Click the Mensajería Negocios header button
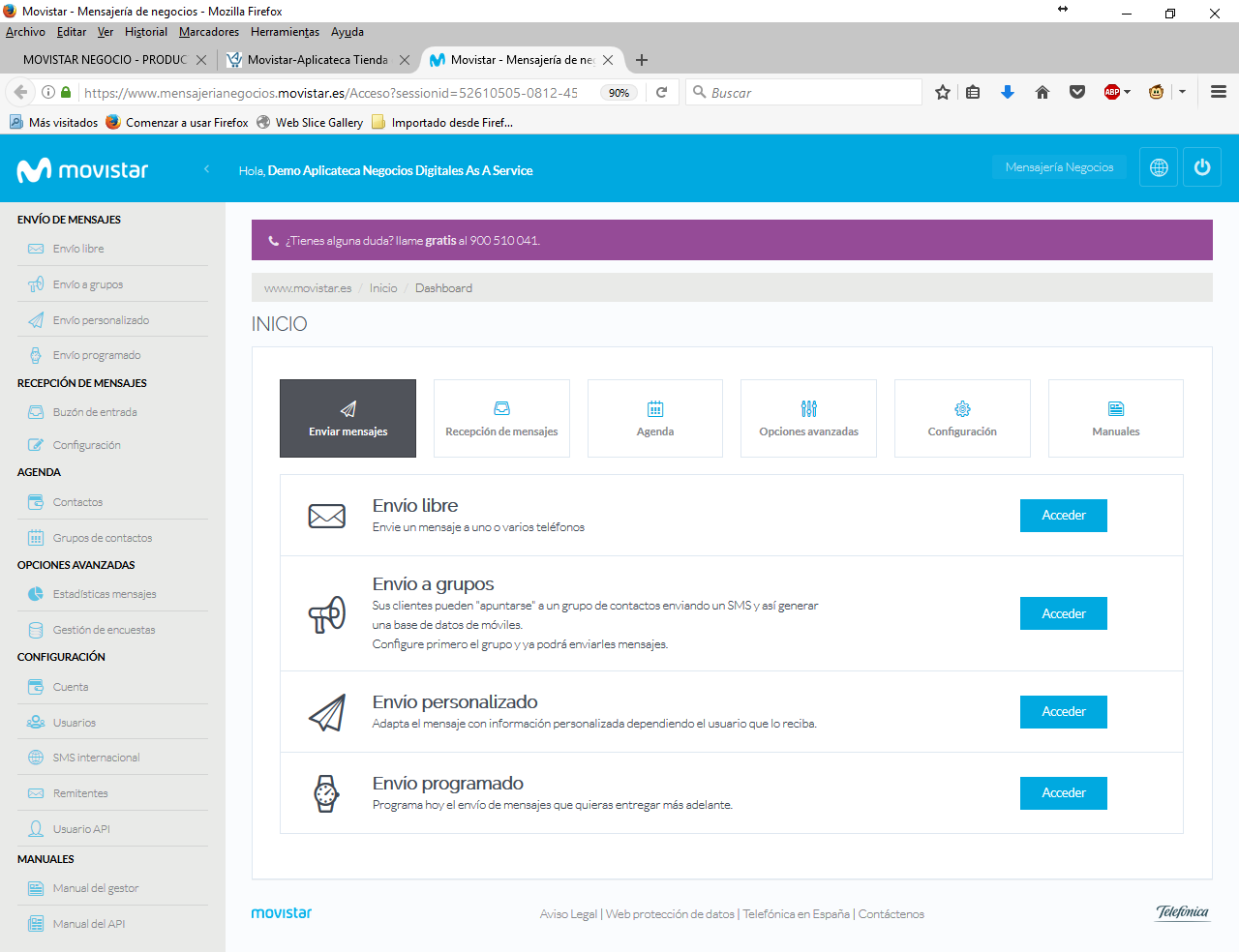Viewport: 1239px width, 952px height. (x=1059, y=167)
